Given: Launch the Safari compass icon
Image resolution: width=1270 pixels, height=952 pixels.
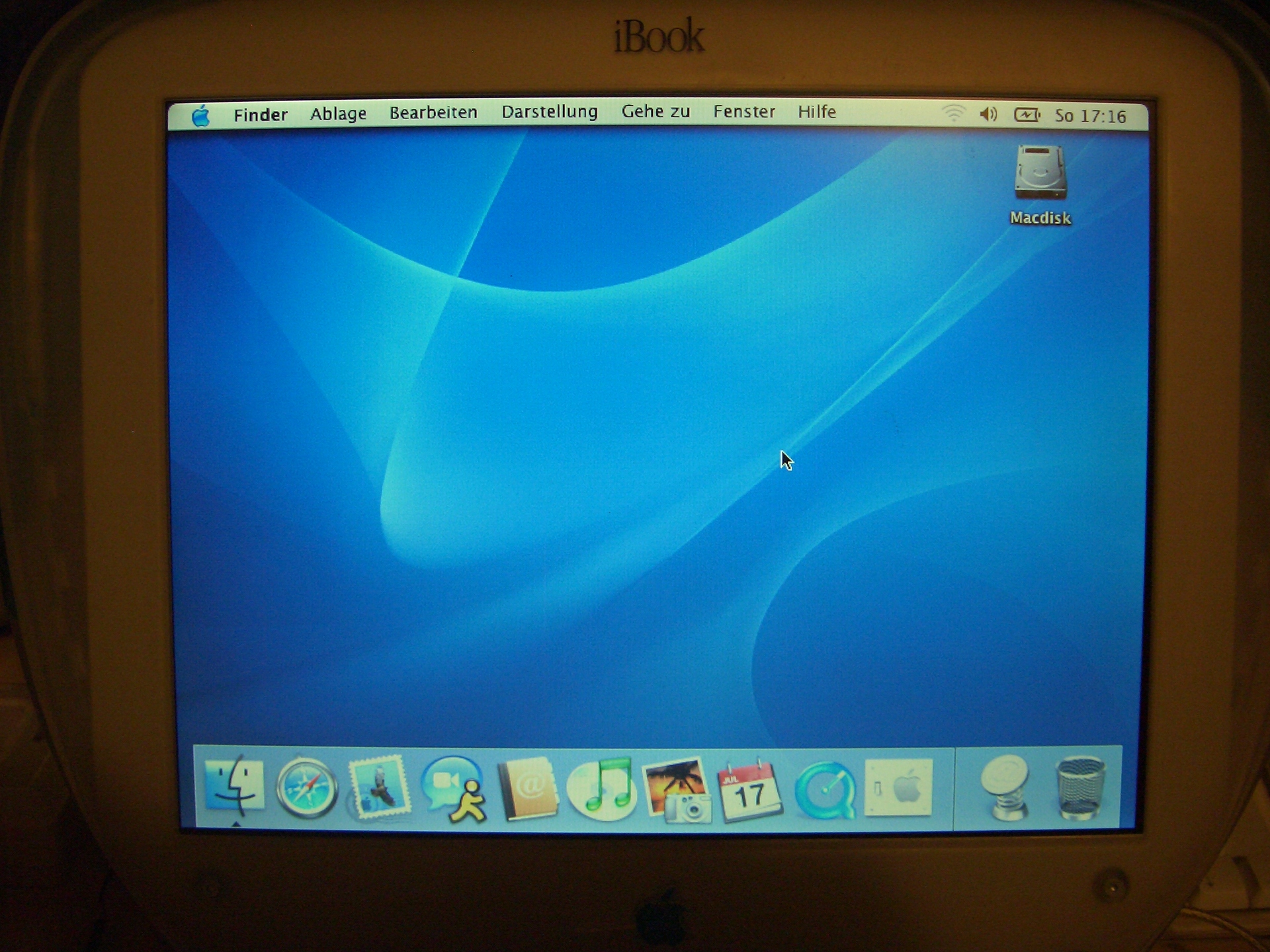Looking at the screenshot, I should [306, 789].
